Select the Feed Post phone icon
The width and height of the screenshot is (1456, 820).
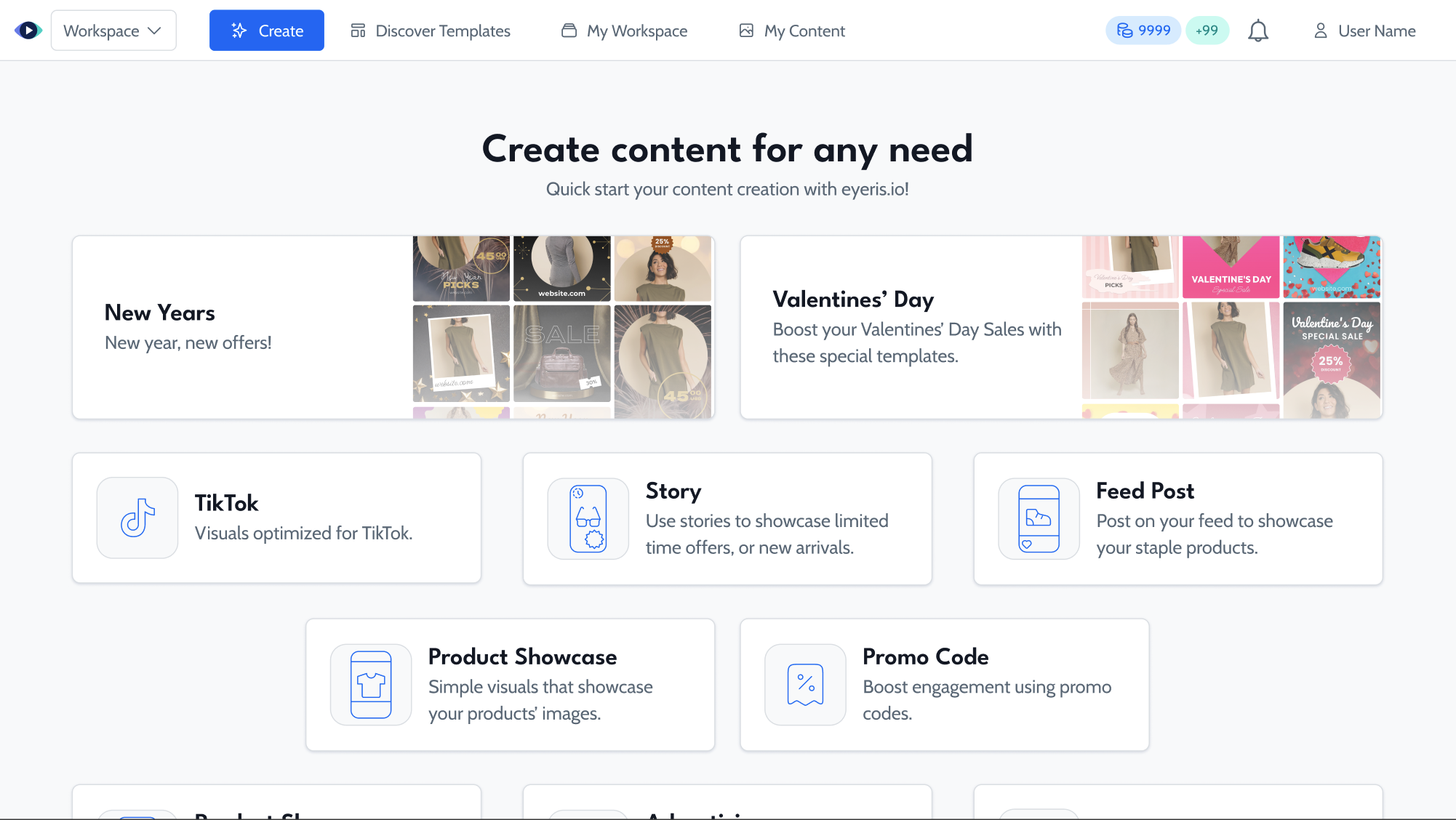point(1039,518)
